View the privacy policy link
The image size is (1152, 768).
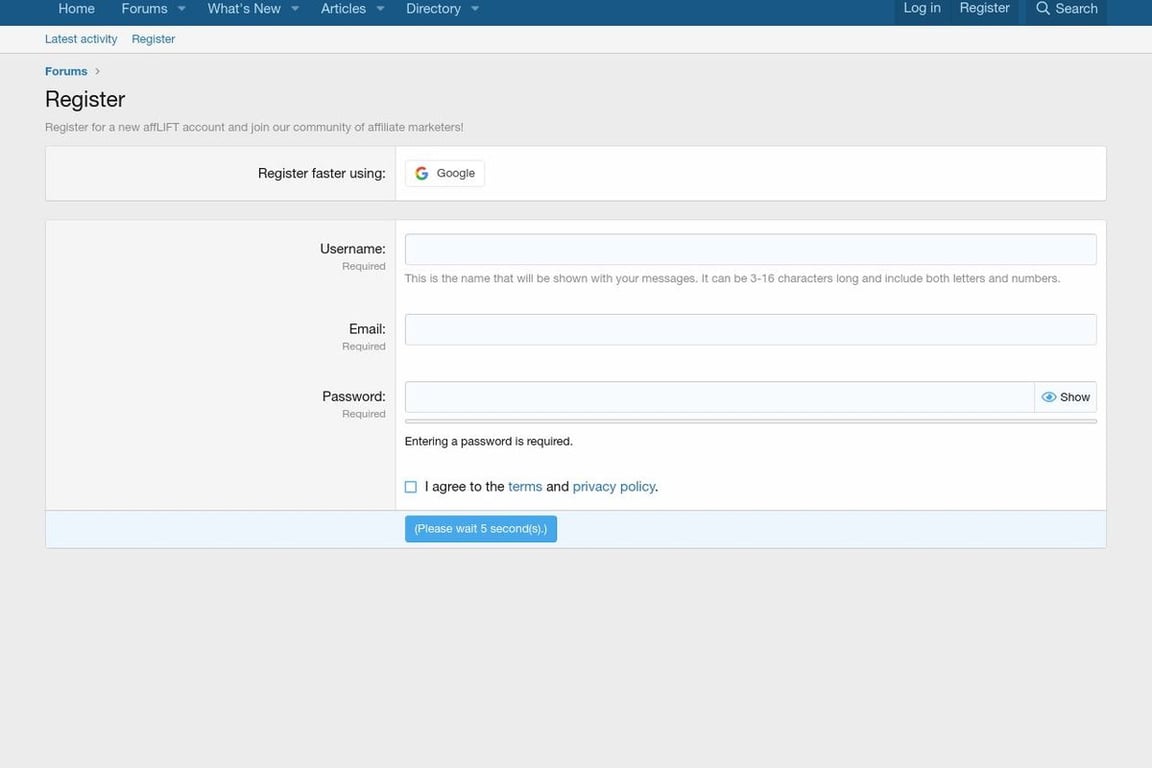point(613,486)
